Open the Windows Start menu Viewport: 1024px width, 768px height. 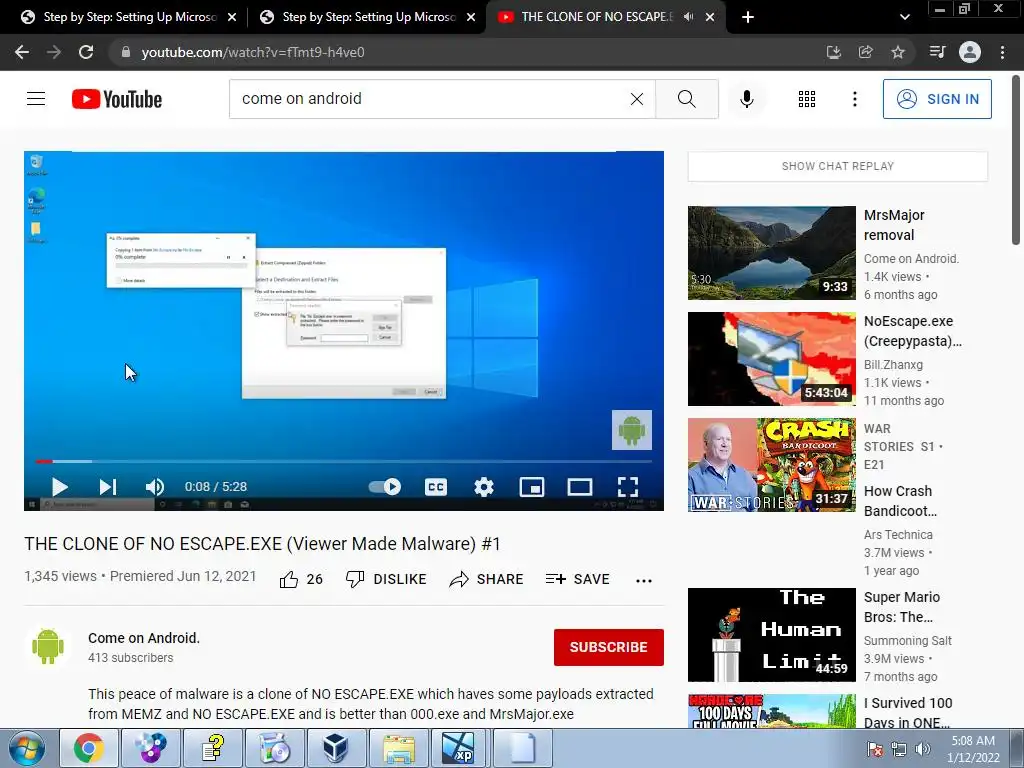tap(27, 748)
